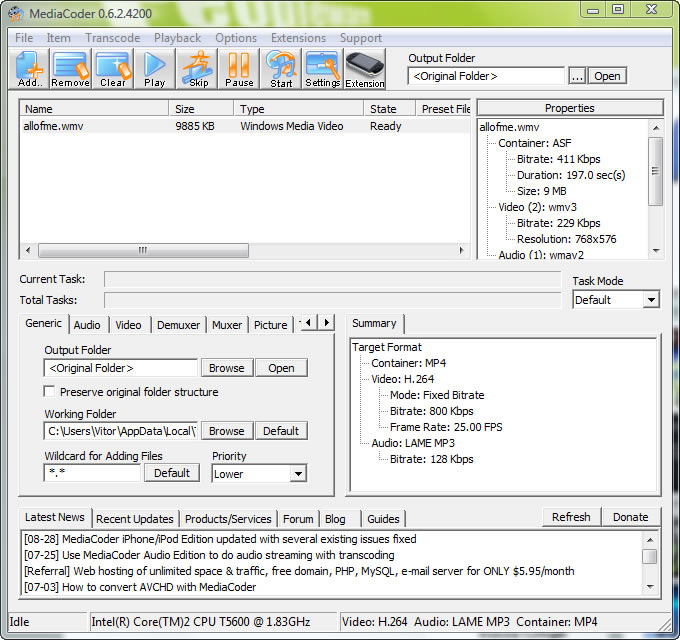Viewport: 680px width, 640px height.
Task: Click Default next to Working Folder
Action: [x=281, y=431]
